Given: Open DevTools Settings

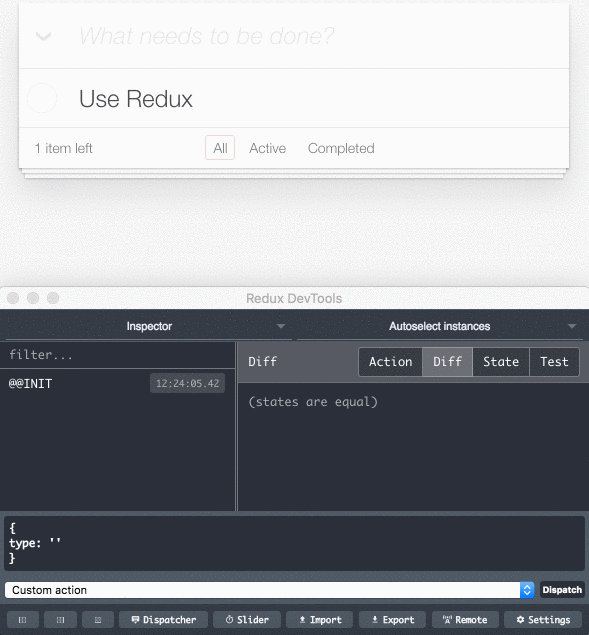Looking at the screenshot, I should coord(543,620).
